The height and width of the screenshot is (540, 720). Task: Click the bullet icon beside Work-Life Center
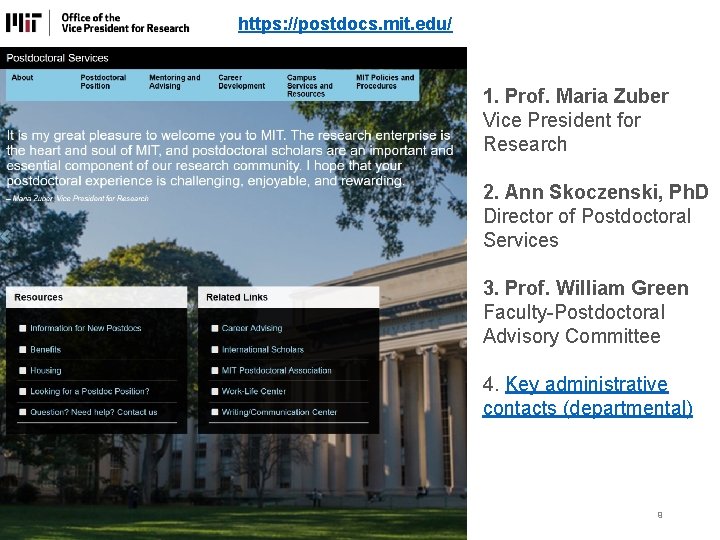(x=214, y=391)
